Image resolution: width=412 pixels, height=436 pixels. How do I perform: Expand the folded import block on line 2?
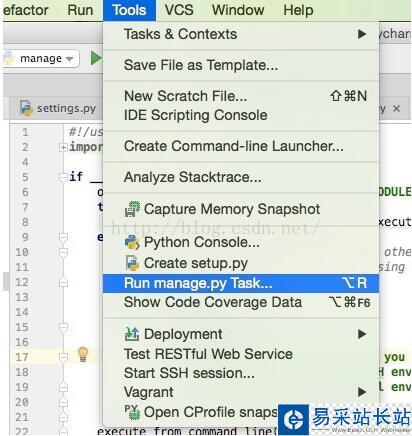click(63, 147)
